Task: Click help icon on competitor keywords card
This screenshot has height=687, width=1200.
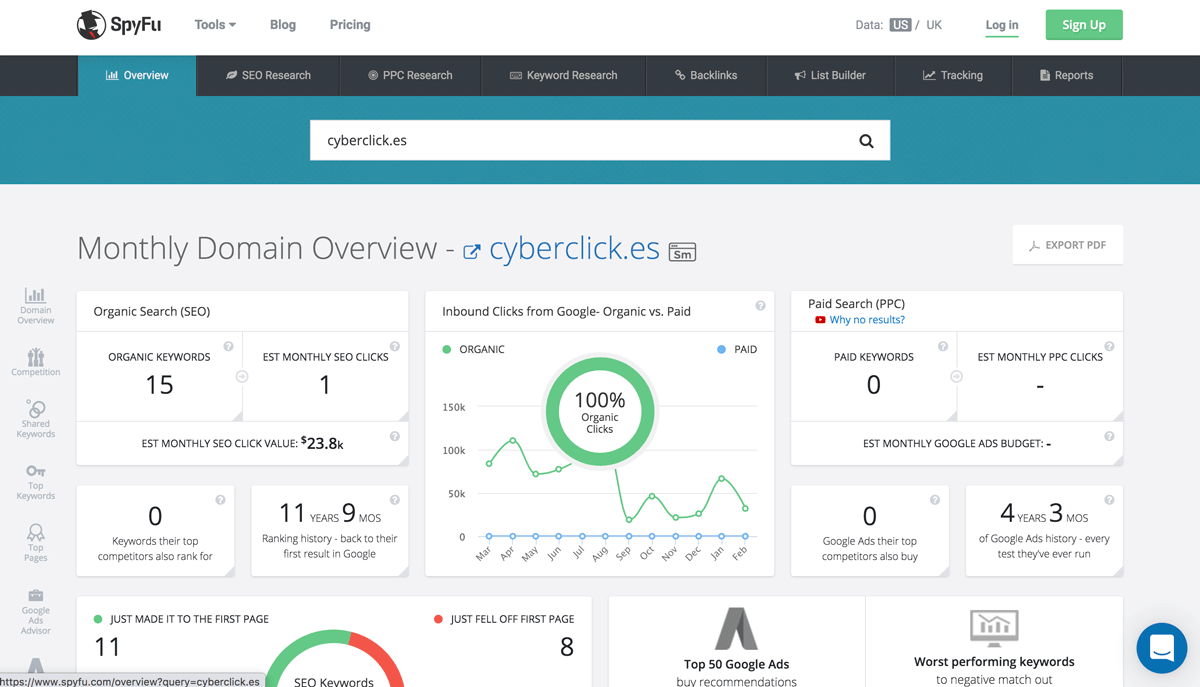Action: point(220,500)
